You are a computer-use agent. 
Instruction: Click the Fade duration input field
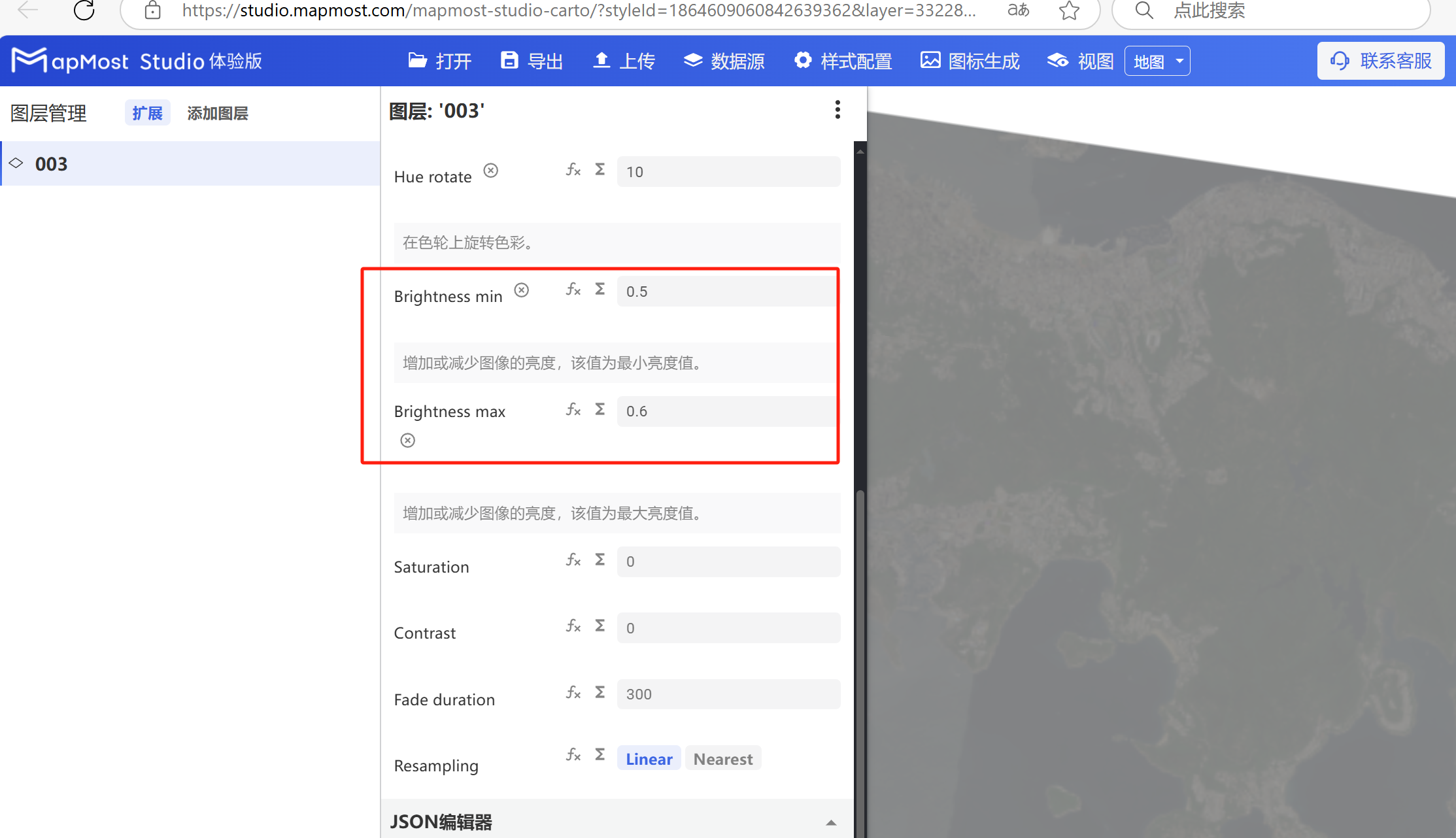click(728, 694)
